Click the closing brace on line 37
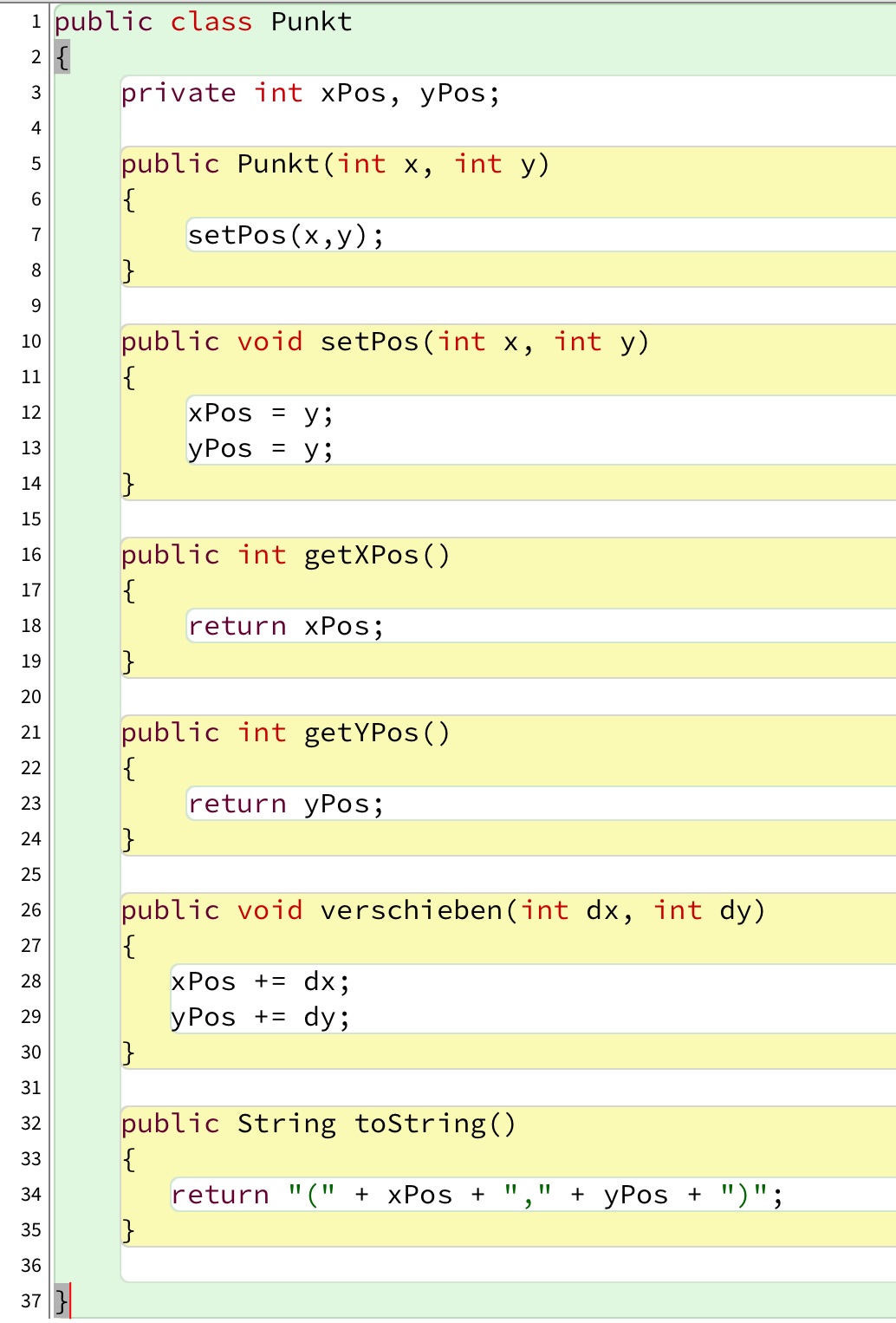Screen dimensions: 896x1323 click(x=61, y=1300)
